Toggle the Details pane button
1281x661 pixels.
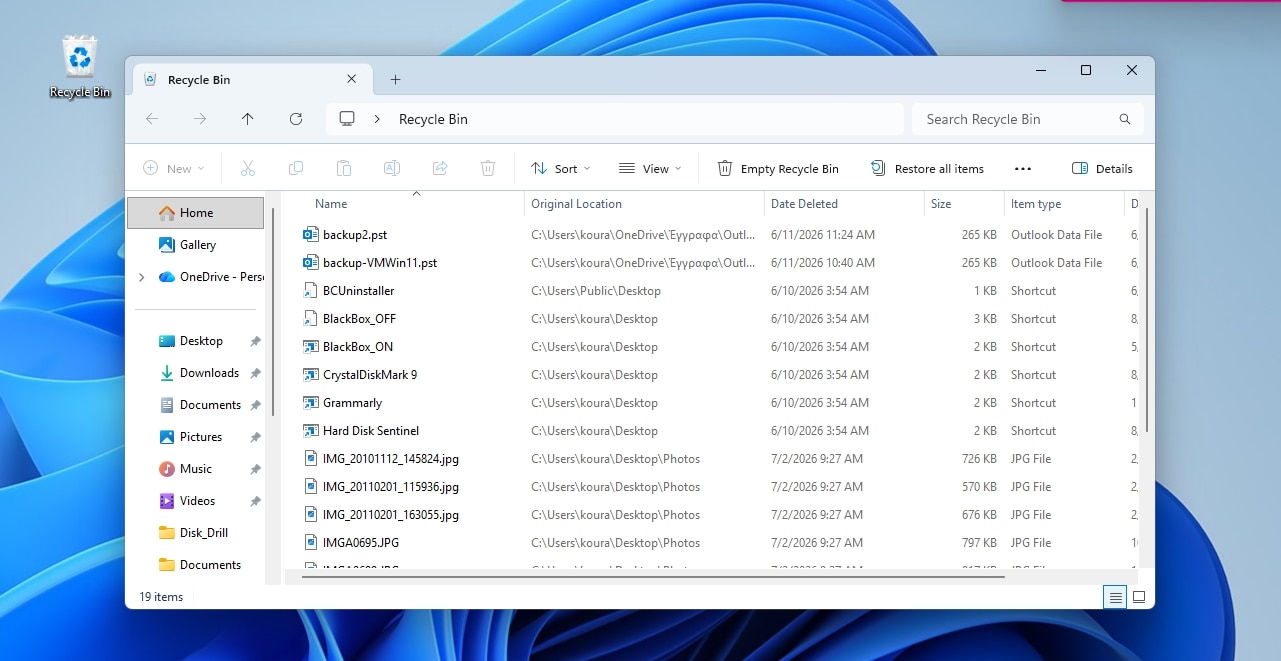tap(1102, 168)
